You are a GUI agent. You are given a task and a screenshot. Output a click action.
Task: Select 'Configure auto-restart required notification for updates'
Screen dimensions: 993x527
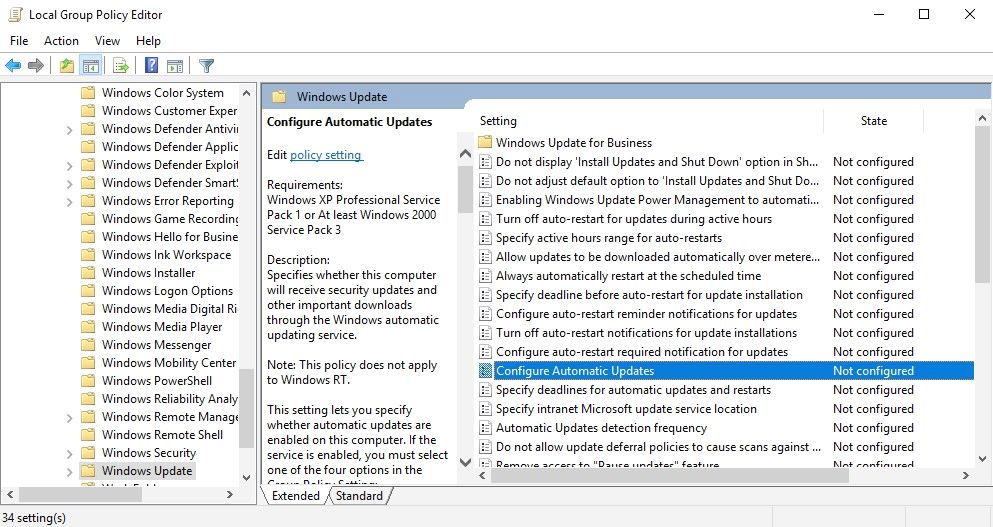point(642,352)
